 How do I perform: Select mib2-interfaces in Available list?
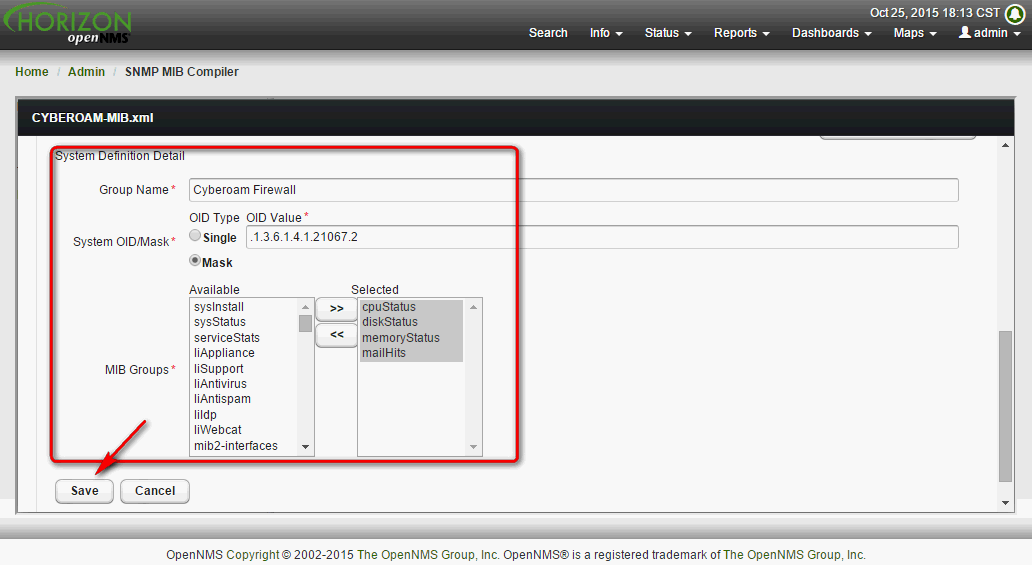pyautogui.click(x=236, y=446)
